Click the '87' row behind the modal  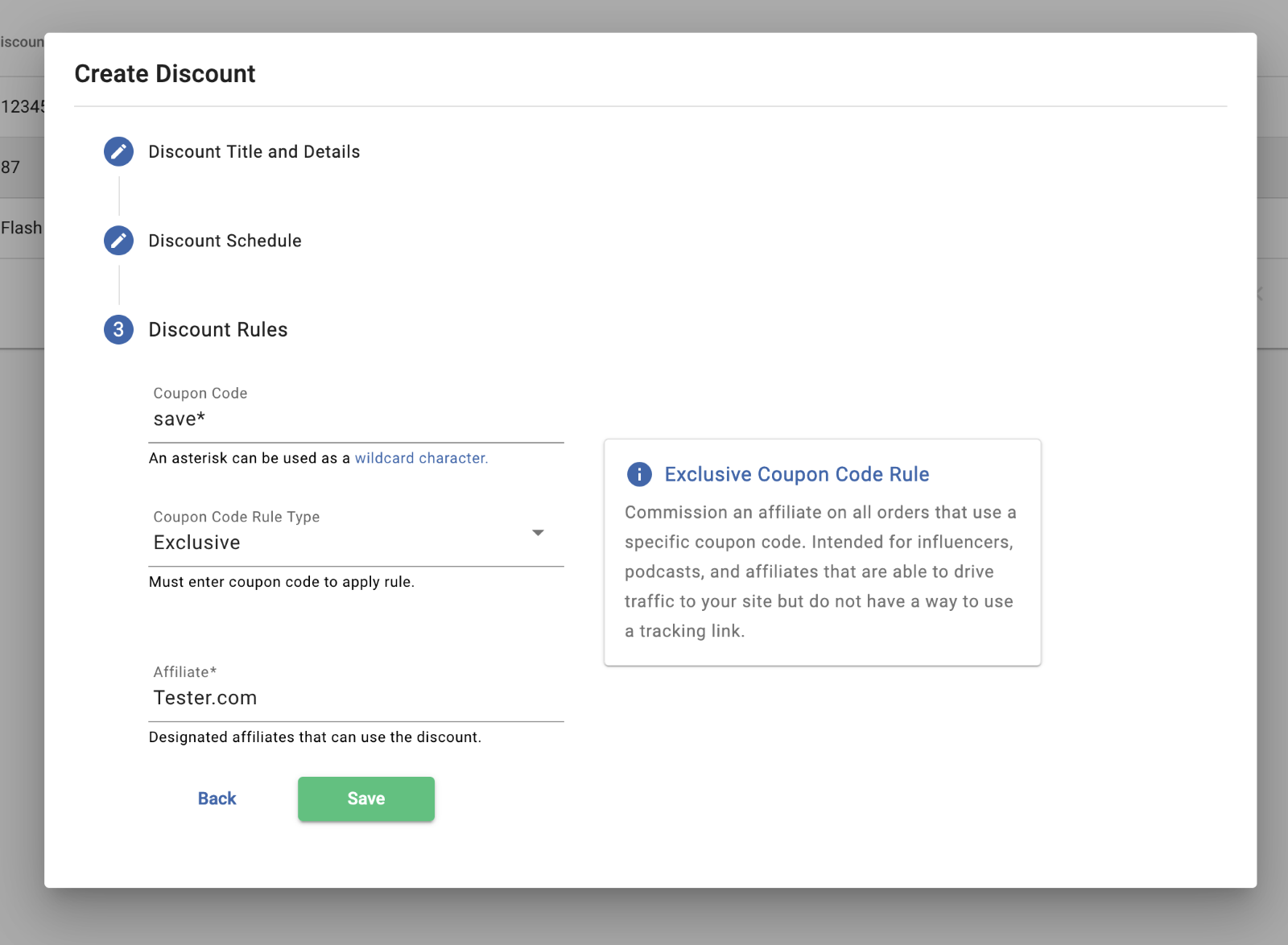click(x=11, y=167)
